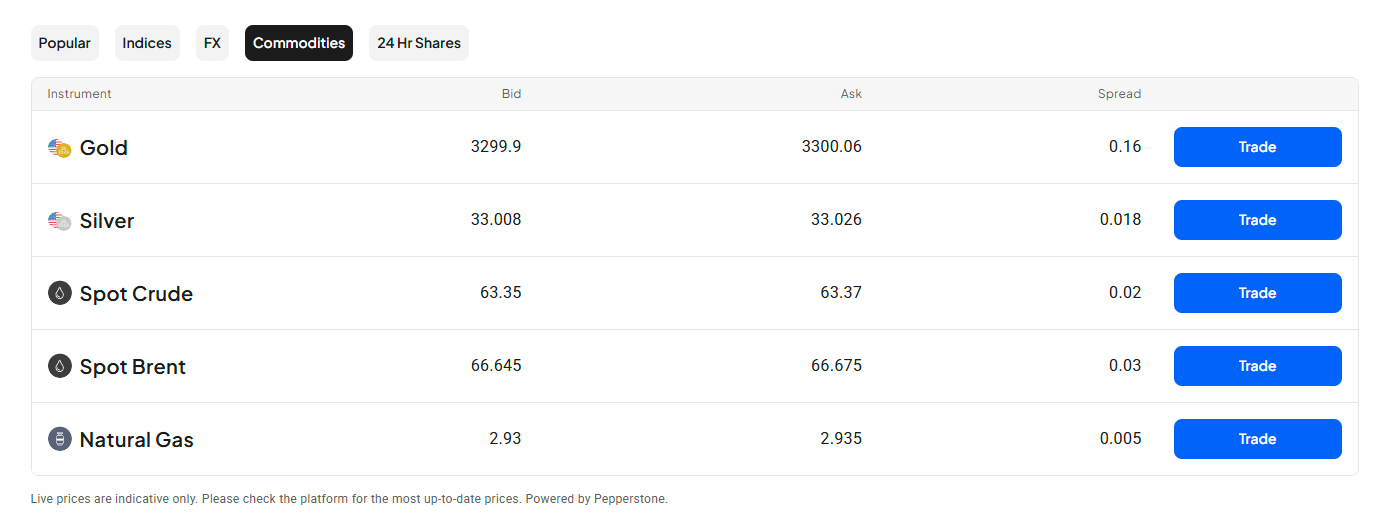Show the 24 Hr Shares tab

(x=419, y=43)
